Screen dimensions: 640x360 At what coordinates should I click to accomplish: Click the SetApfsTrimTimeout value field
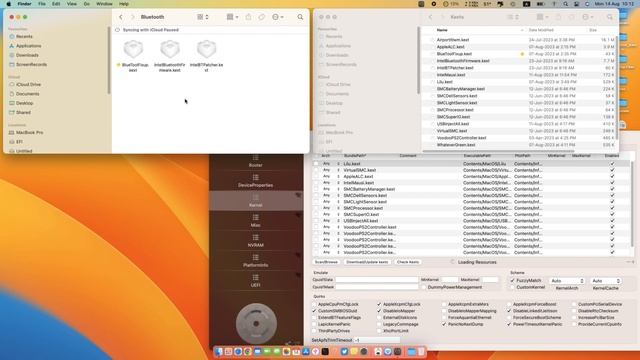pyautogui.click(x=376, y=340)
